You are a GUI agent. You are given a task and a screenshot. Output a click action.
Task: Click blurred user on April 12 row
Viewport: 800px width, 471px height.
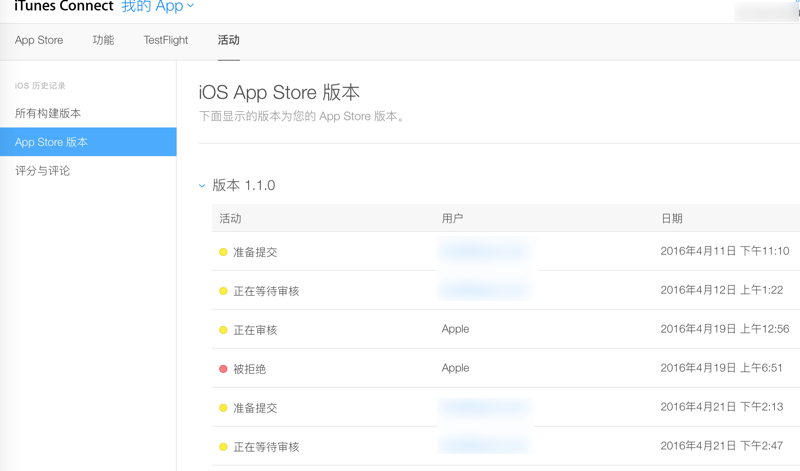pos(484,291)
